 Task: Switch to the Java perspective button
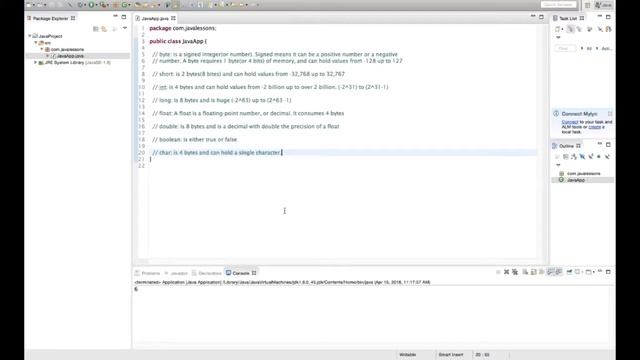coord(604,5)
